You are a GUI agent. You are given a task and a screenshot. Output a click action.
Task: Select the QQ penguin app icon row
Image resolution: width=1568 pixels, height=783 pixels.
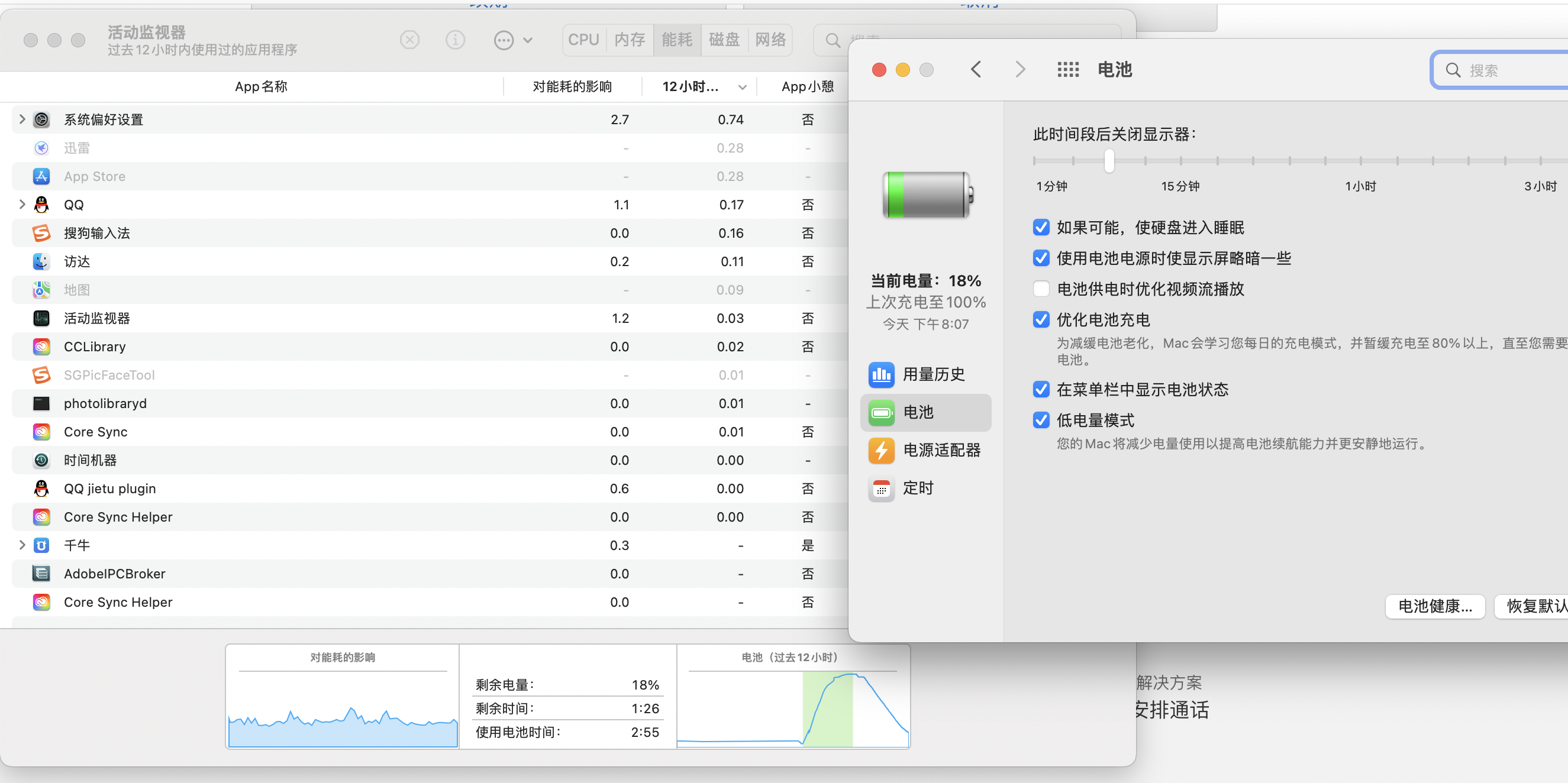[41, 205]
